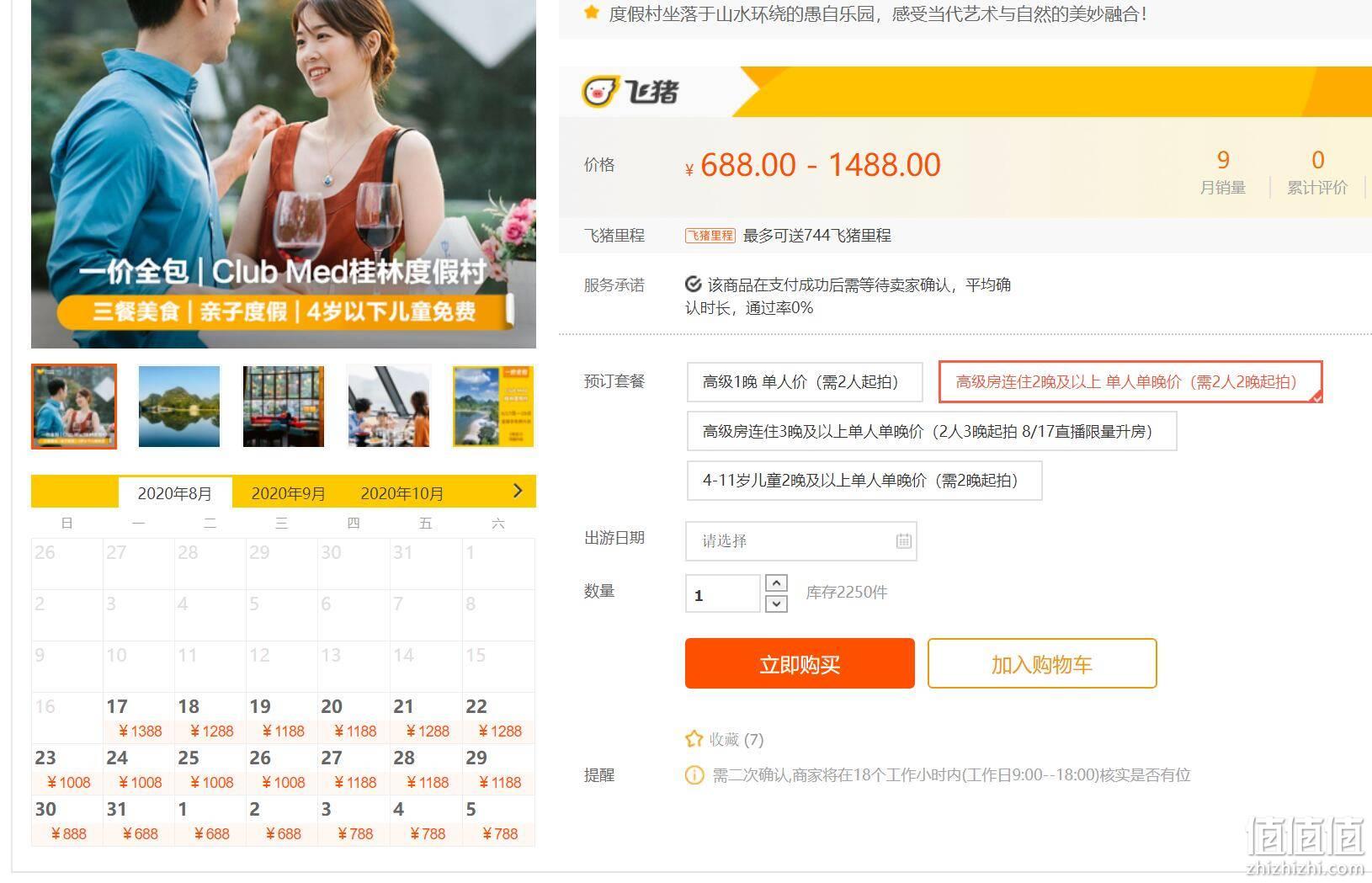Click 立即购买 button

[x=800, y=663]
